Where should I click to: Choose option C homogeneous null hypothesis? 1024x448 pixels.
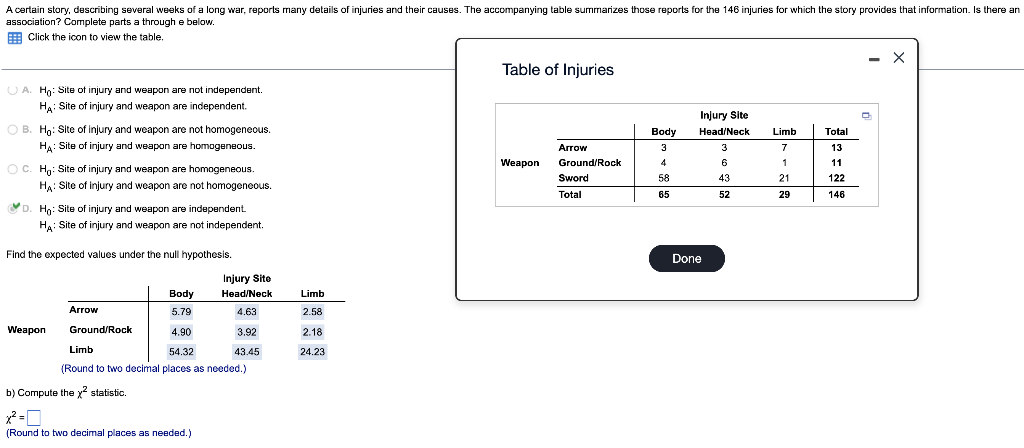pos(12,169)
